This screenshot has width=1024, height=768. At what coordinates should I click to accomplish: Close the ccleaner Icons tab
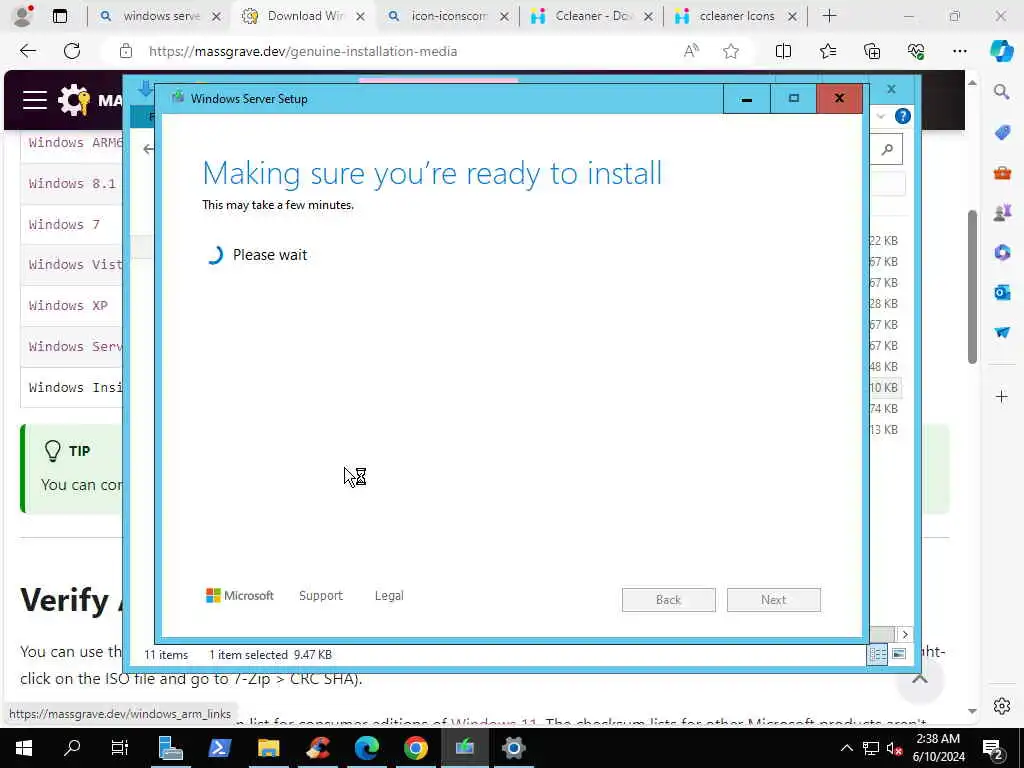(792, 16)
